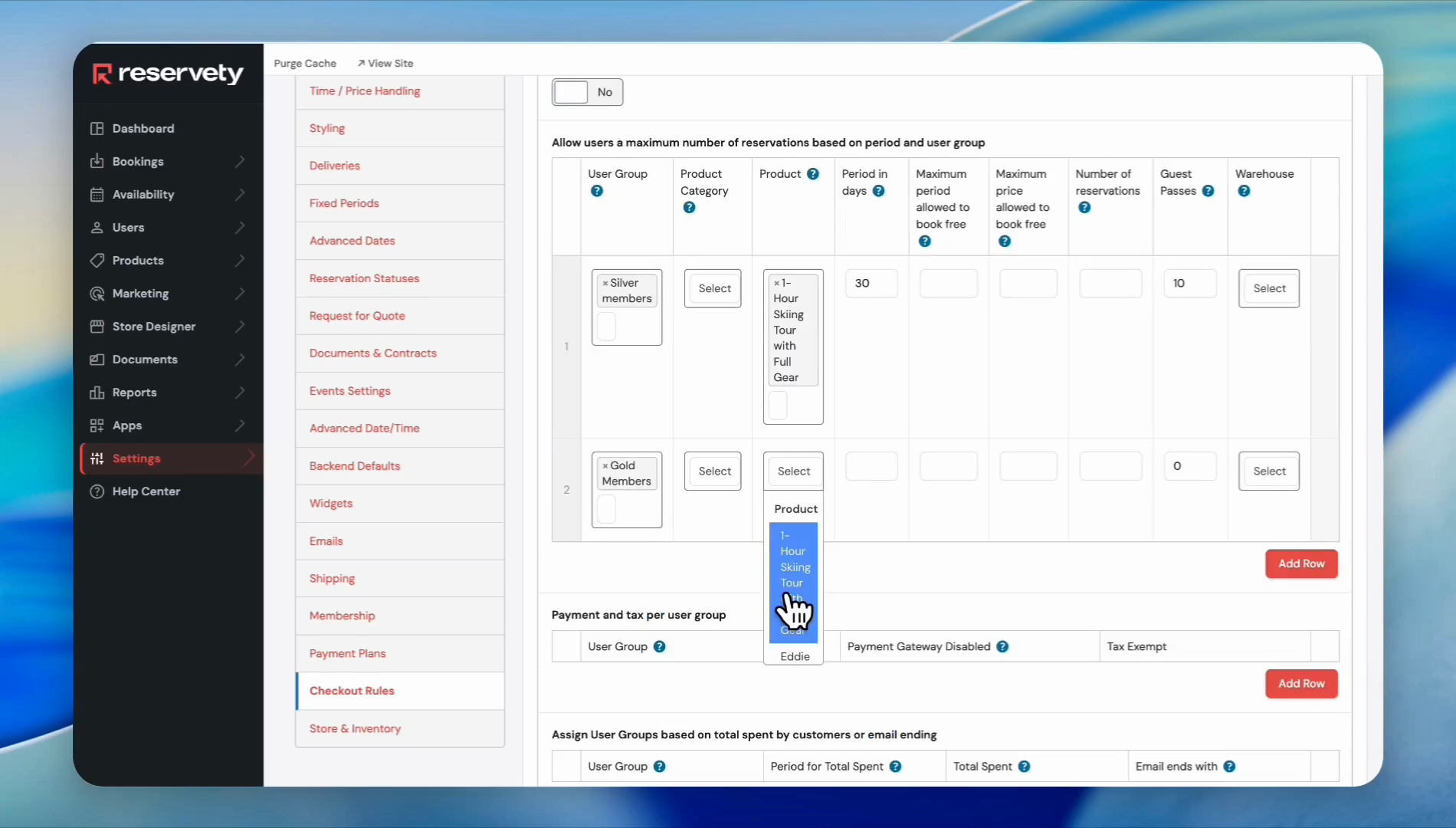Select Eddie from the product dropdown list
Viewport: 1456px width, 828px height.
(795, 656)
